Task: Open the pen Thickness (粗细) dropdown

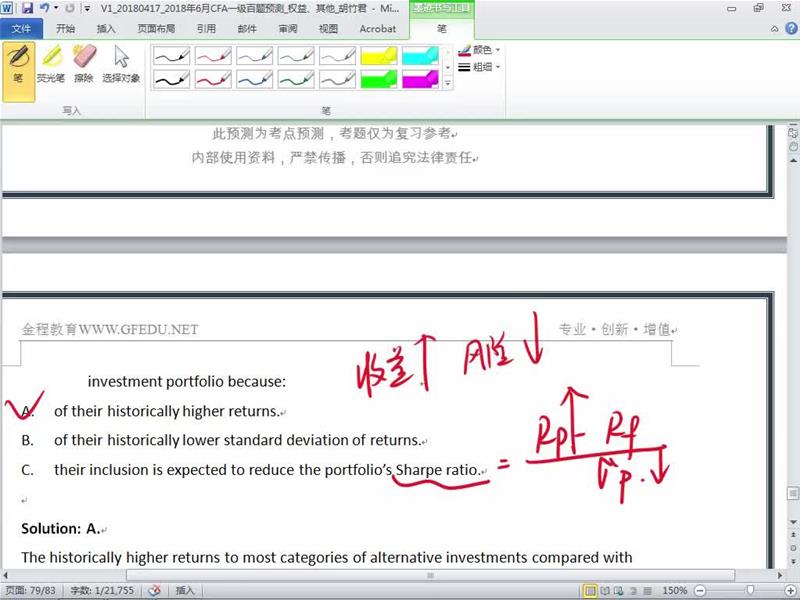Action: (x=480, y=67)
